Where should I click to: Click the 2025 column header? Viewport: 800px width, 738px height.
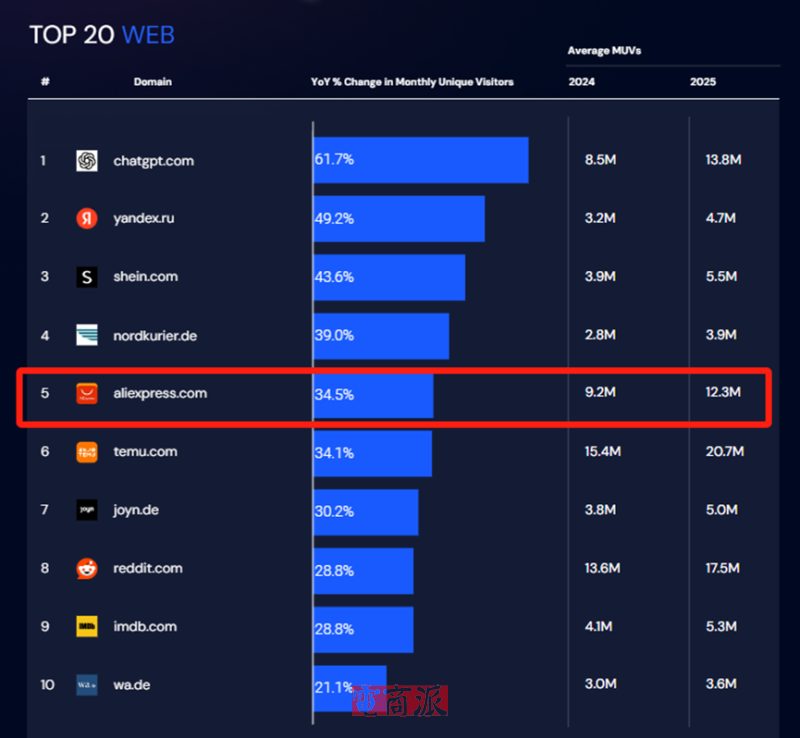703,82
